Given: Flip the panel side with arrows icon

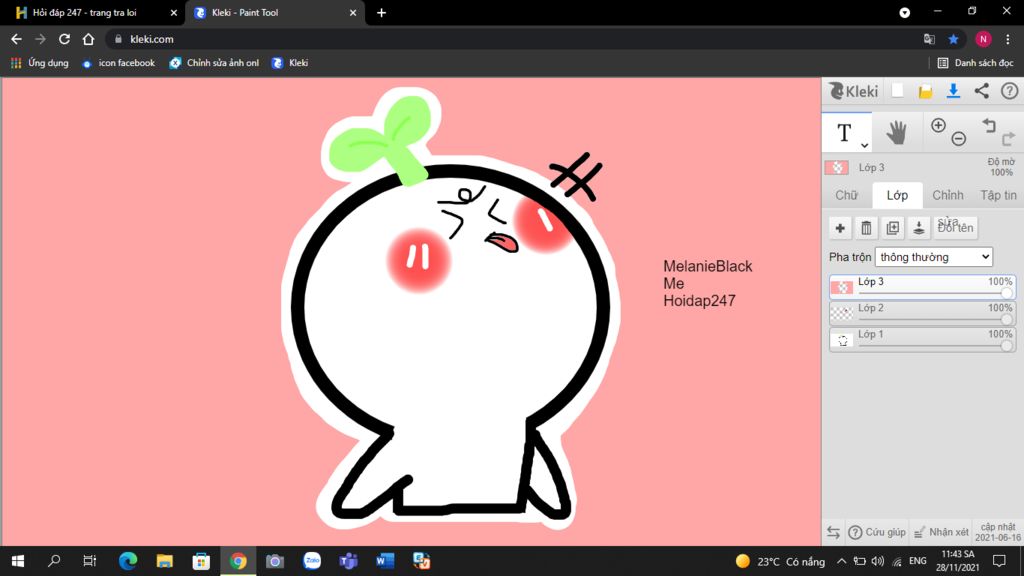Looking at the screenshot, I should coord(833,532).
